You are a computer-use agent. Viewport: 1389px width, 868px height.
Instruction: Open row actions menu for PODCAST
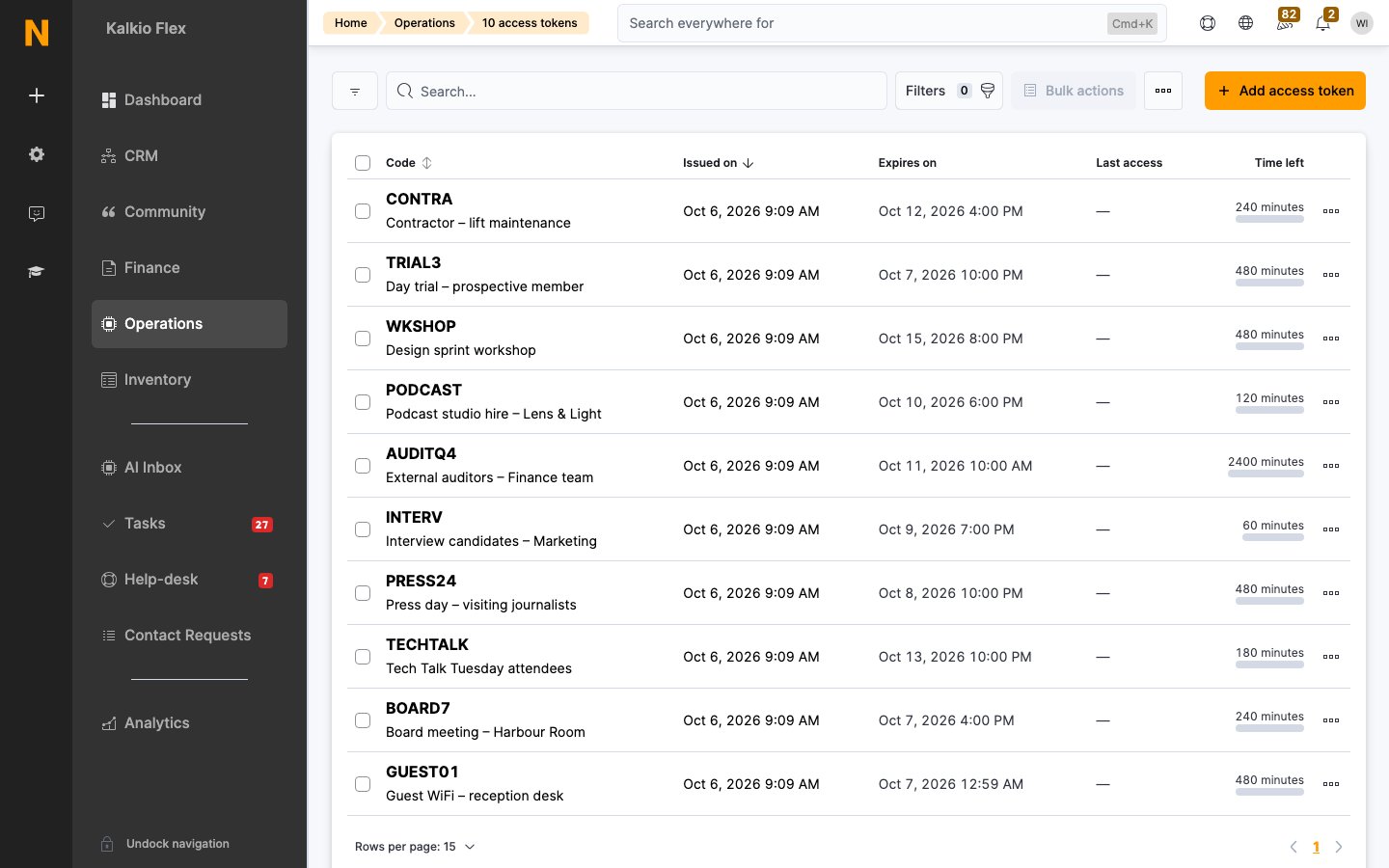(1331, 402)
